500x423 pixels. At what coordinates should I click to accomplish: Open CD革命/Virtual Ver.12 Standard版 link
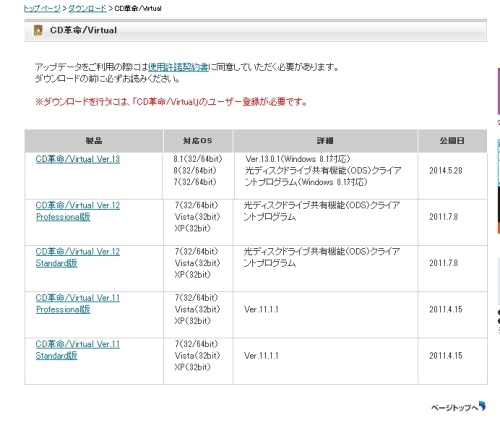tap(78, 257)
